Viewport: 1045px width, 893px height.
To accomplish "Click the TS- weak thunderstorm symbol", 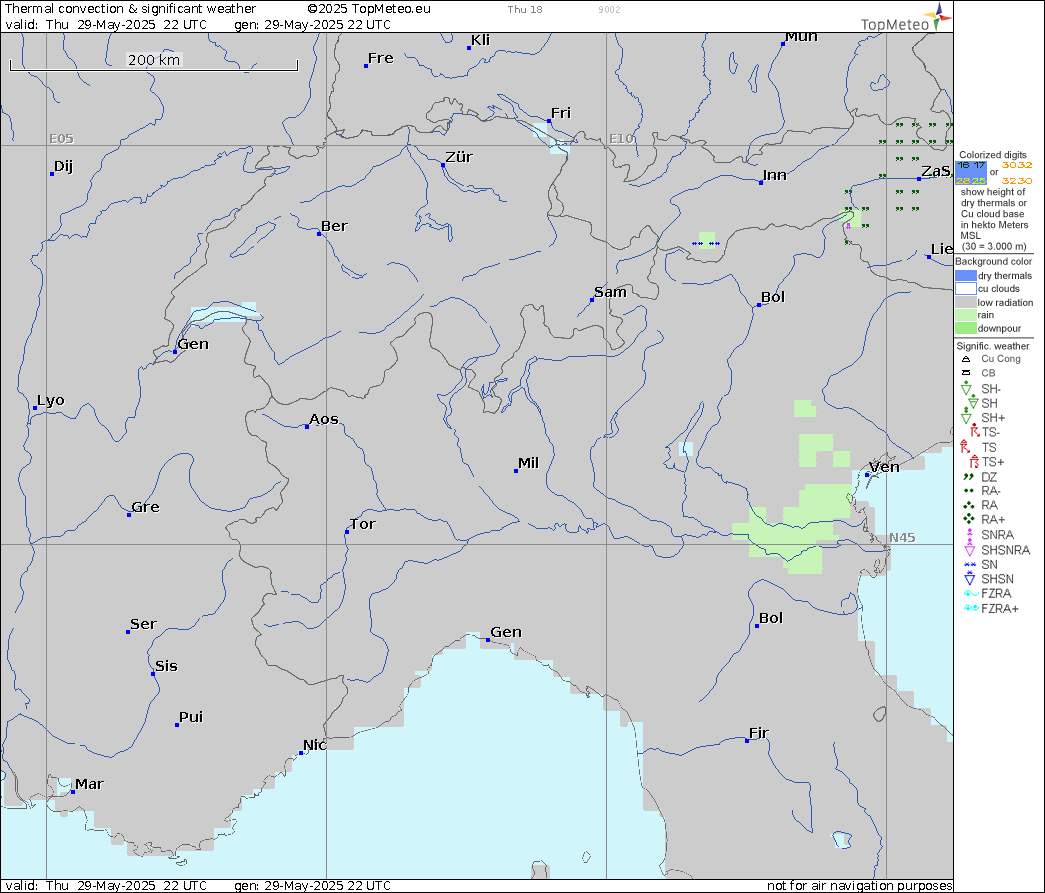I will 974,431.
